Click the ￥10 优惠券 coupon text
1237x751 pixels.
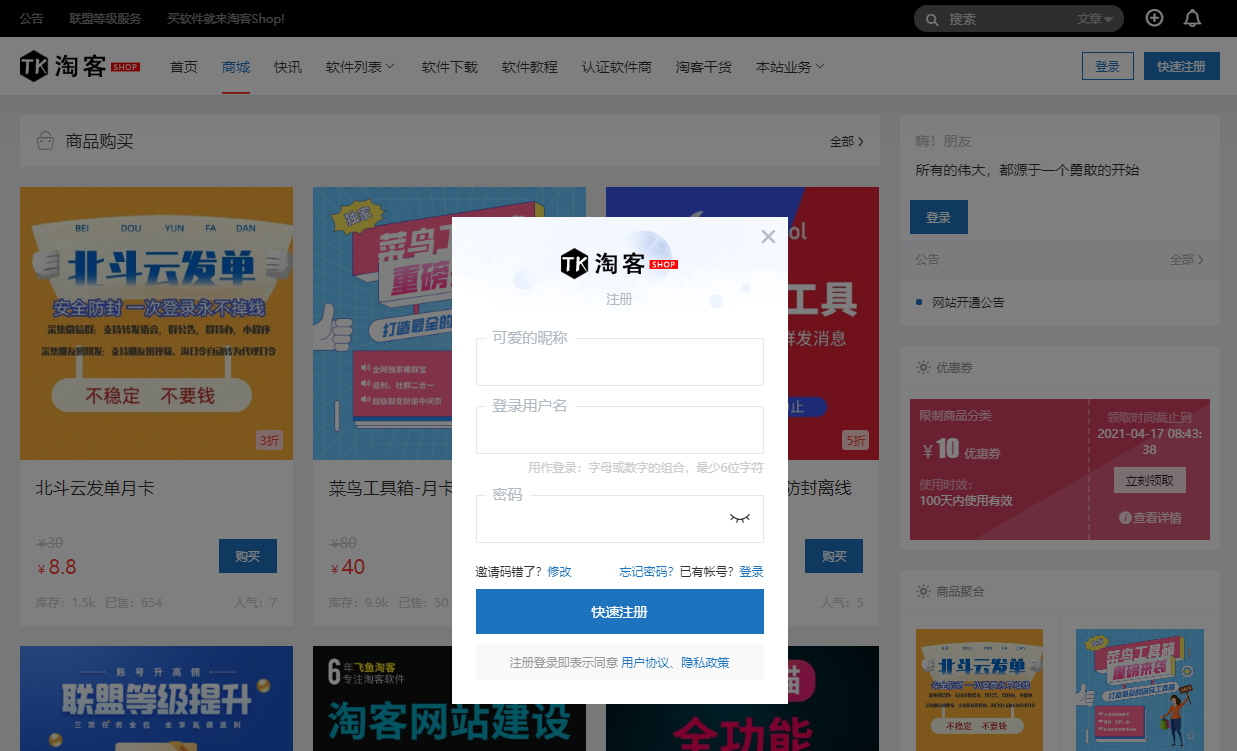[961, 450]
